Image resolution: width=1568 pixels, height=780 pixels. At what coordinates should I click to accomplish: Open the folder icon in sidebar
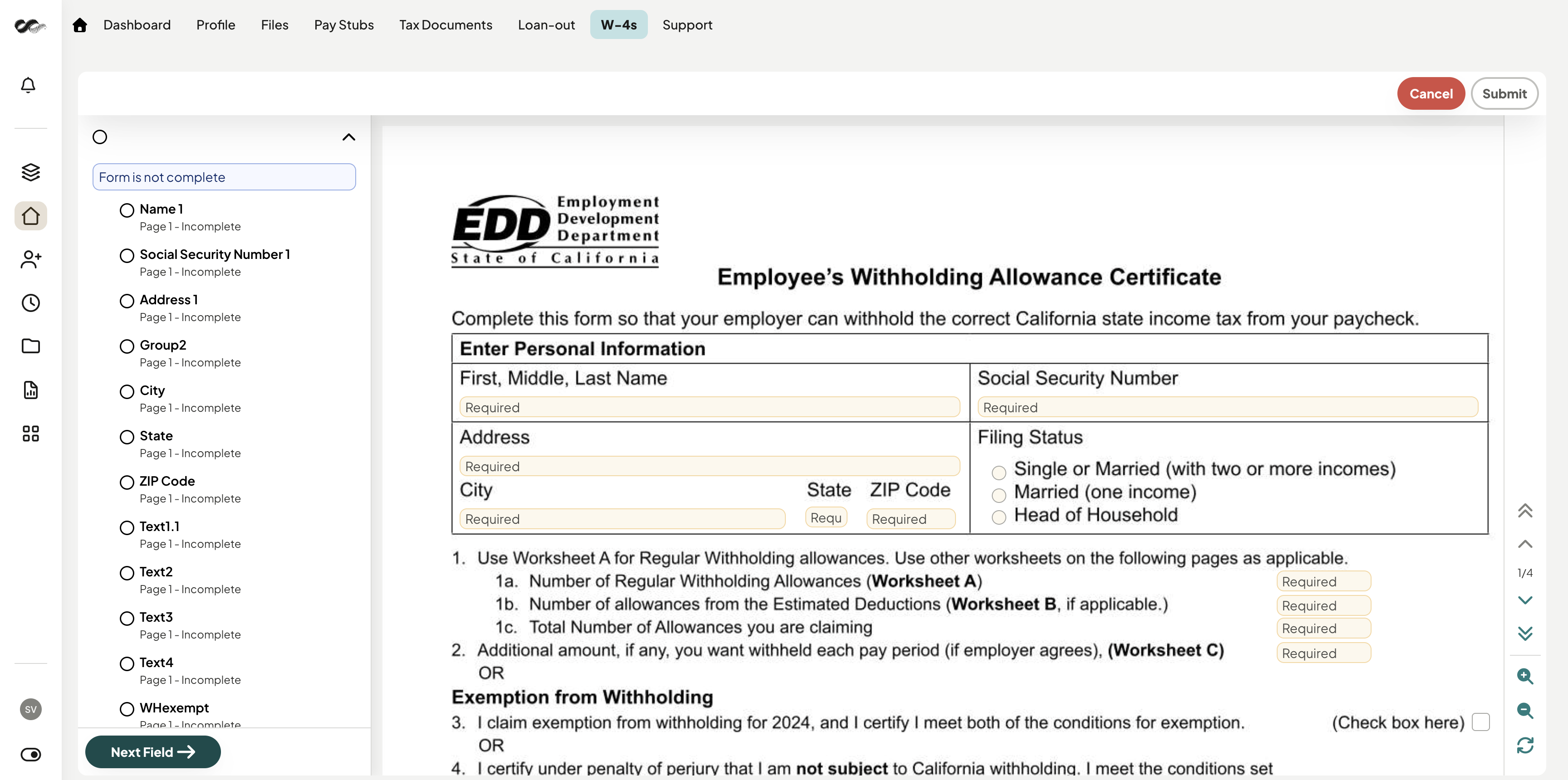31,346
